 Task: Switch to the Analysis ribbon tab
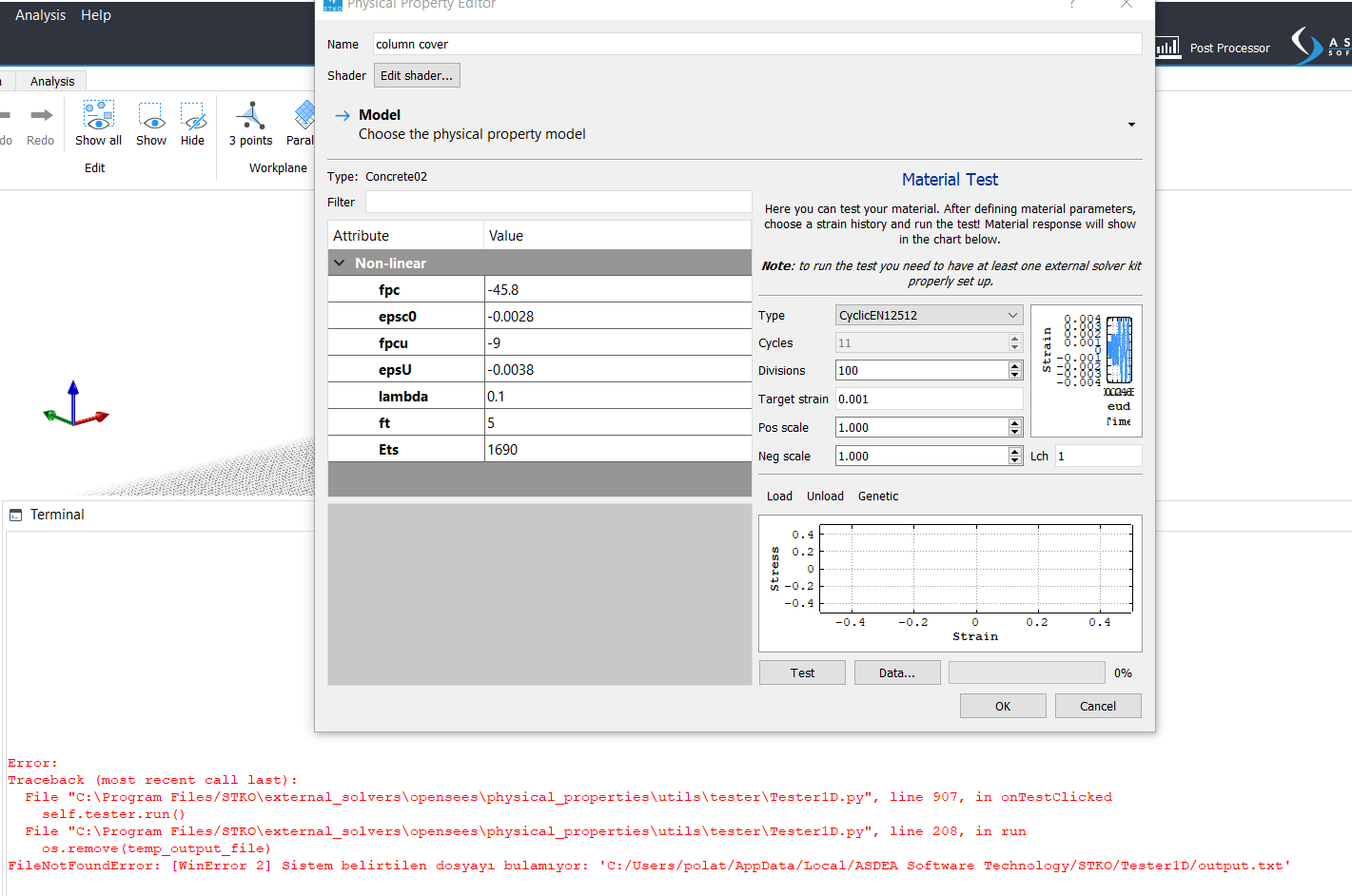click(x=52, y=82)
